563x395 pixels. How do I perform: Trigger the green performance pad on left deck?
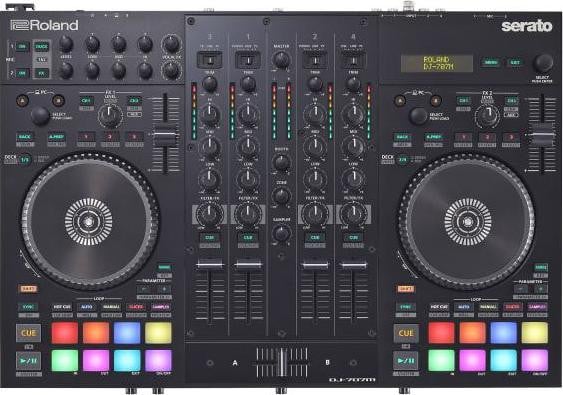pos(65,360)
